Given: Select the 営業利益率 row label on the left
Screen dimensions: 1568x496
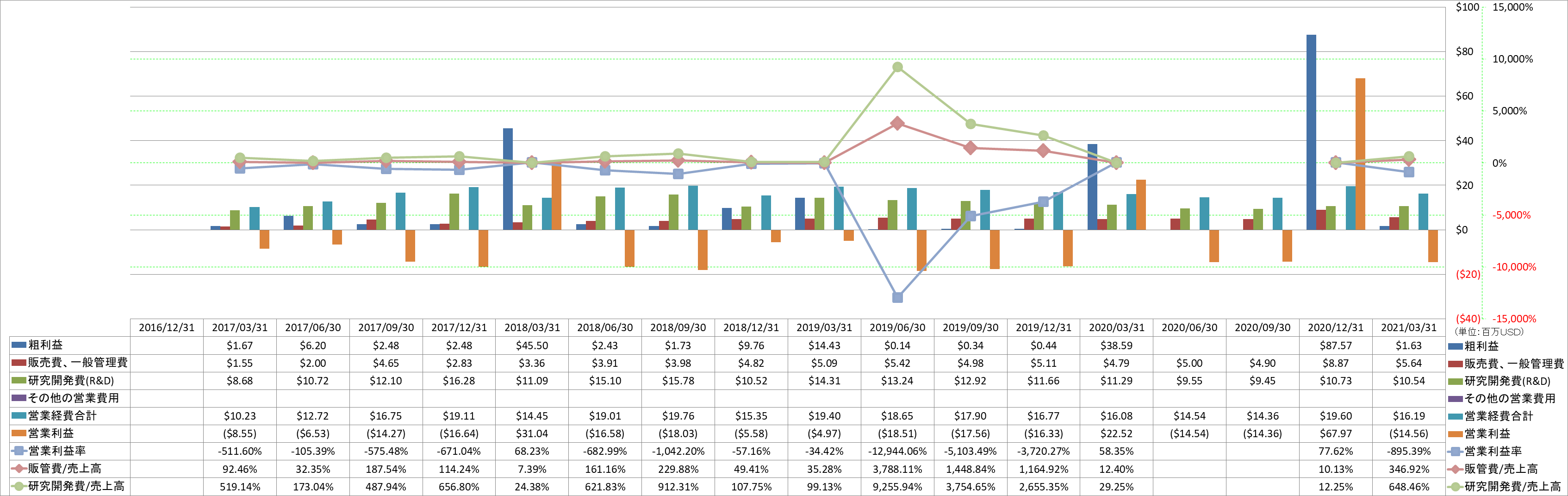Looking at the screenshot, I should [57, 451].
